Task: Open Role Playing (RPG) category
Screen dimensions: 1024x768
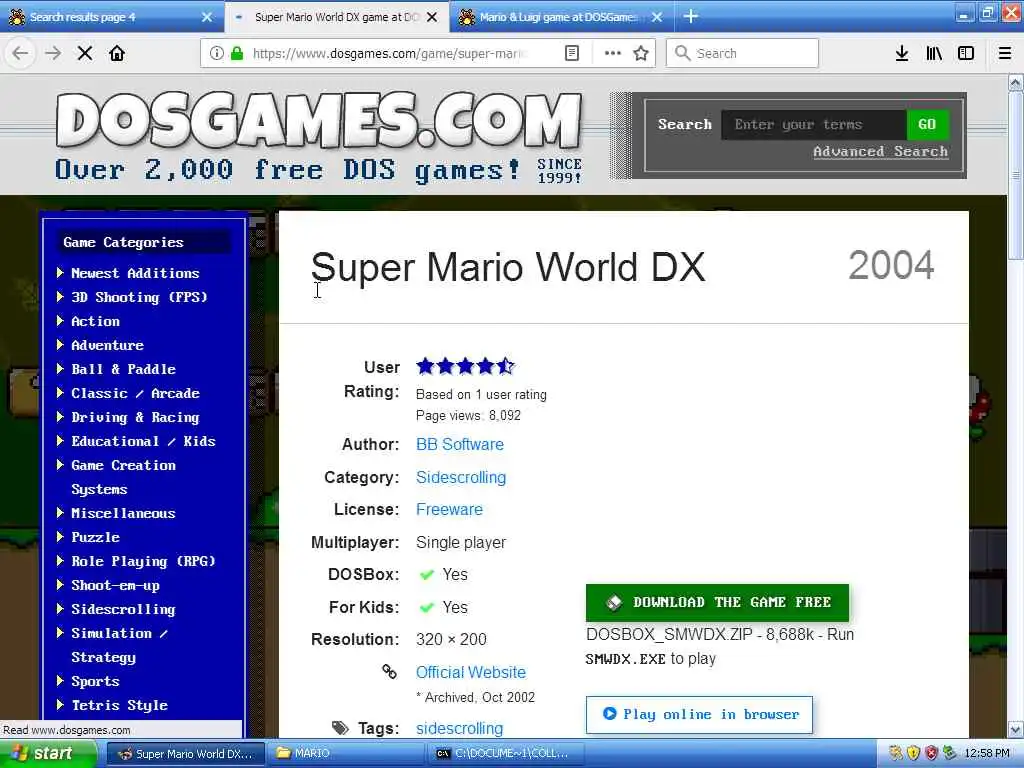Action: click(143, 561)
